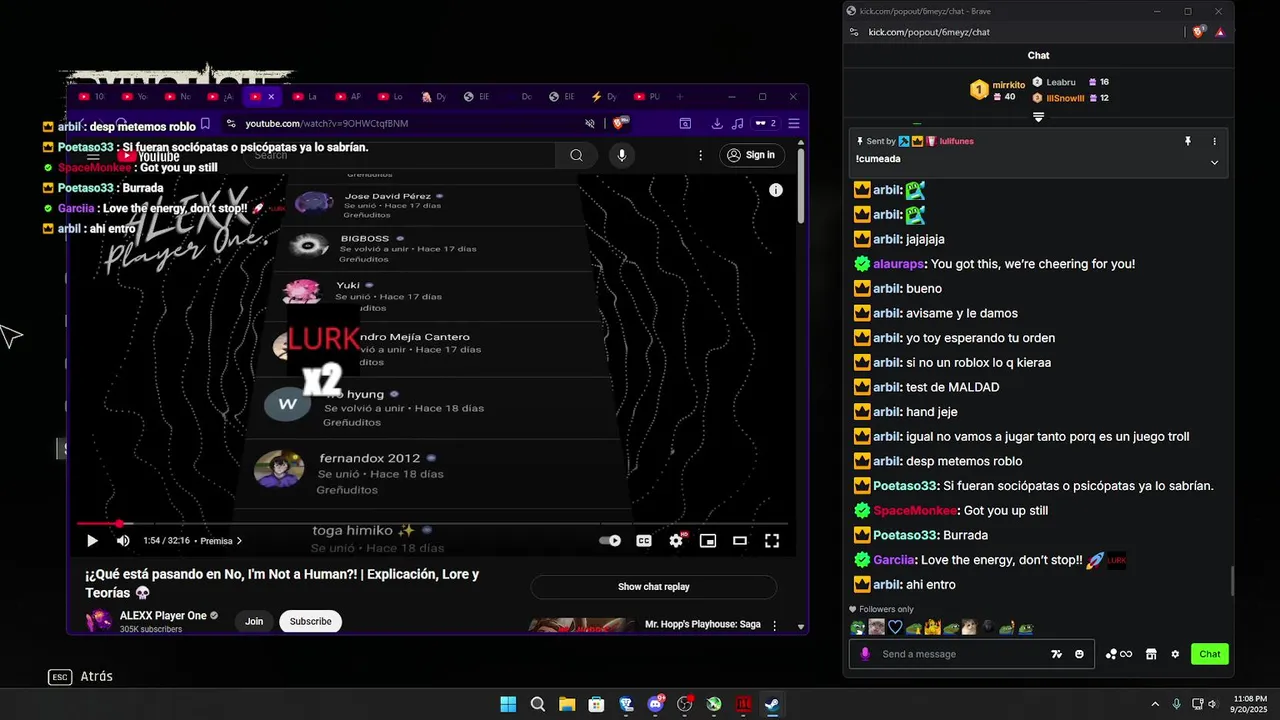Click the purple microphone icon in chat
This screenshot has width=1280, height=720.
coord(865,654)
